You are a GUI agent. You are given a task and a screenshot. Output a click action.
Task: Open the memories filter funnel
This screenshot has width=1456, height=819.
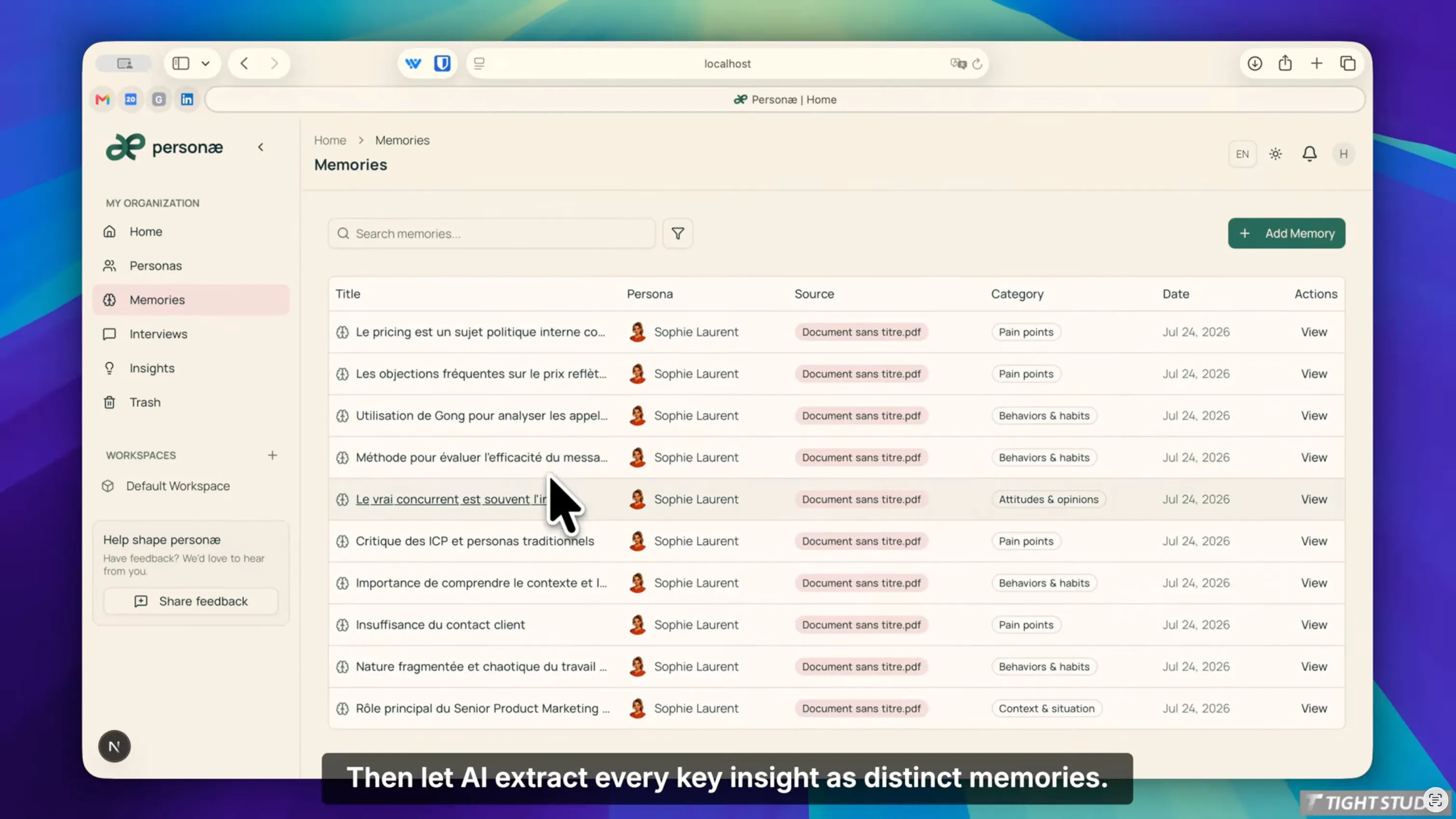[x=678, y=234]
